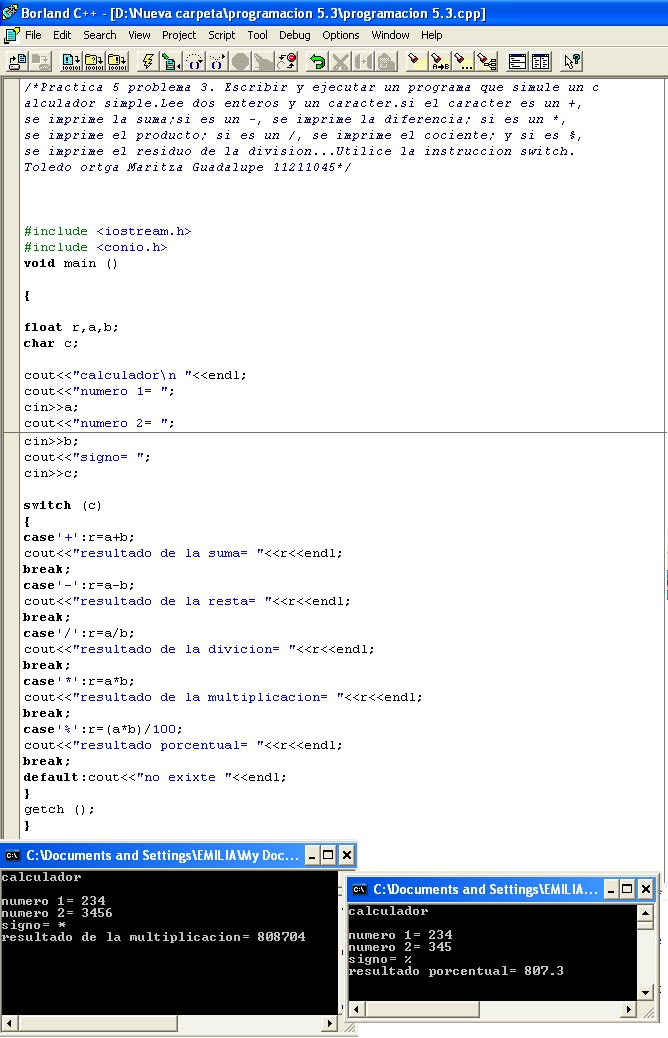Click the 'getch ();' line

[x=60, y=809]
